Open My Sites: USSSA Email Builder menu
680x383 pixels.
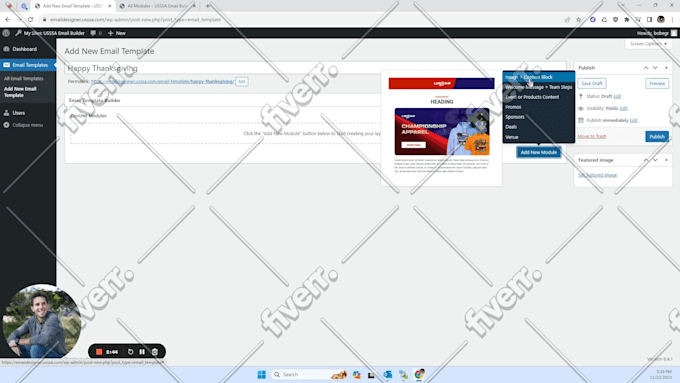pyautogui.click(x=50, y=33)
